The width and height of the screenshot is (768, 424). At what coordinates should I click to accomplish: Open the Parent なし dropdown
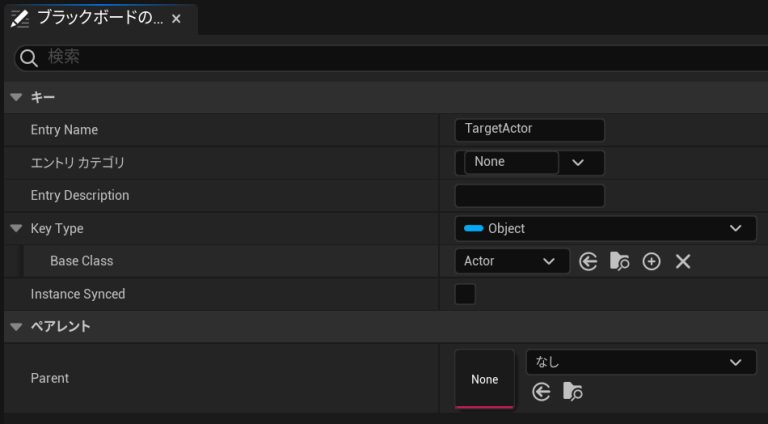point(640,361)
